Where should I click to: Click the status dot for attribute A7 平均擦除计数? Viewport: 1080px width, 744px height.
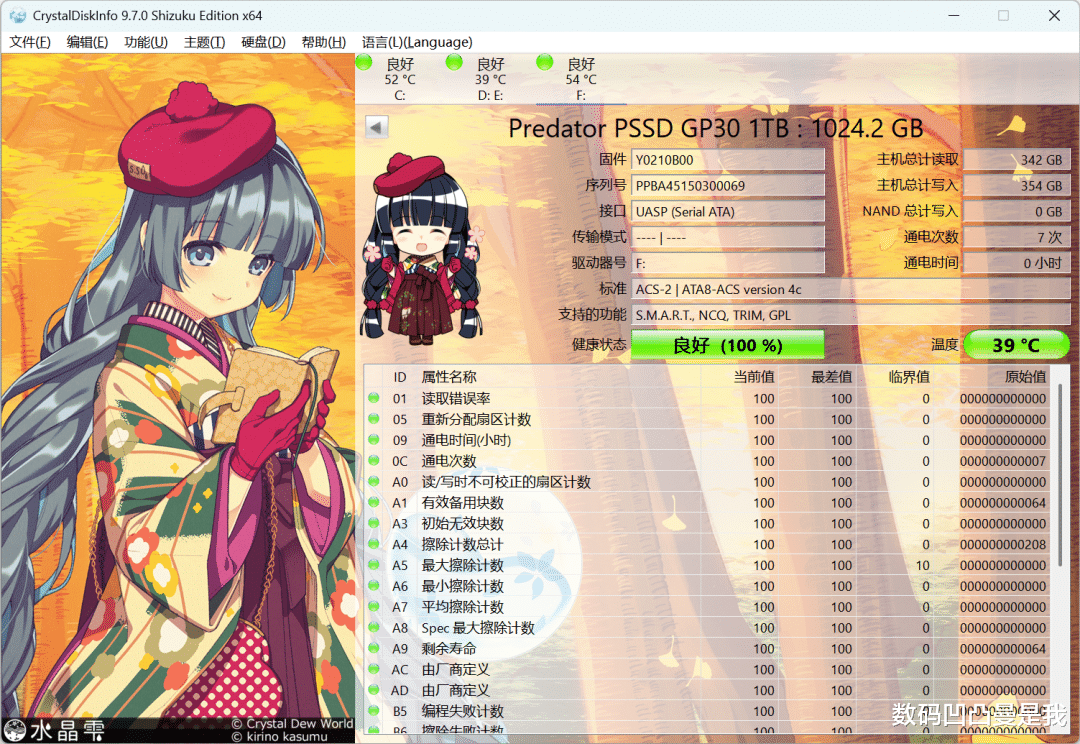click(374, 606)
